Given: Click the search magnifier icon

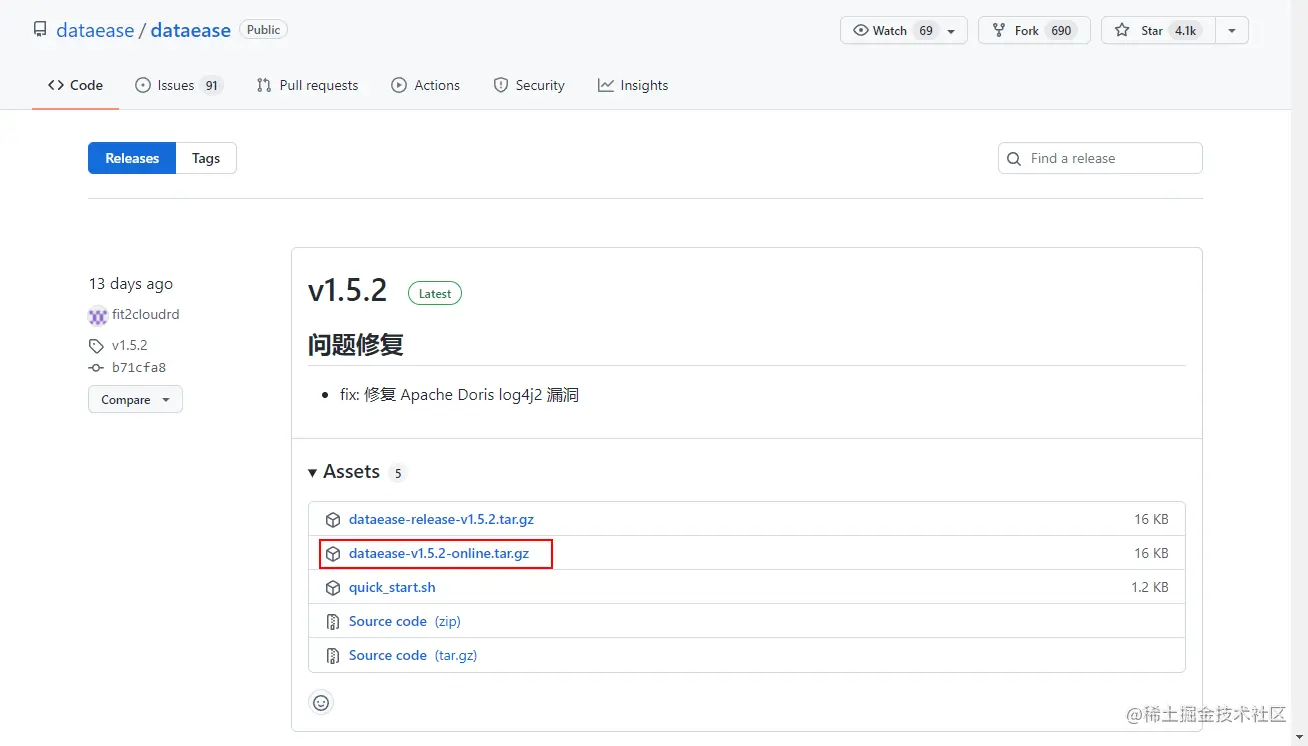Looking at the screenshot, I should [1014, 158].
